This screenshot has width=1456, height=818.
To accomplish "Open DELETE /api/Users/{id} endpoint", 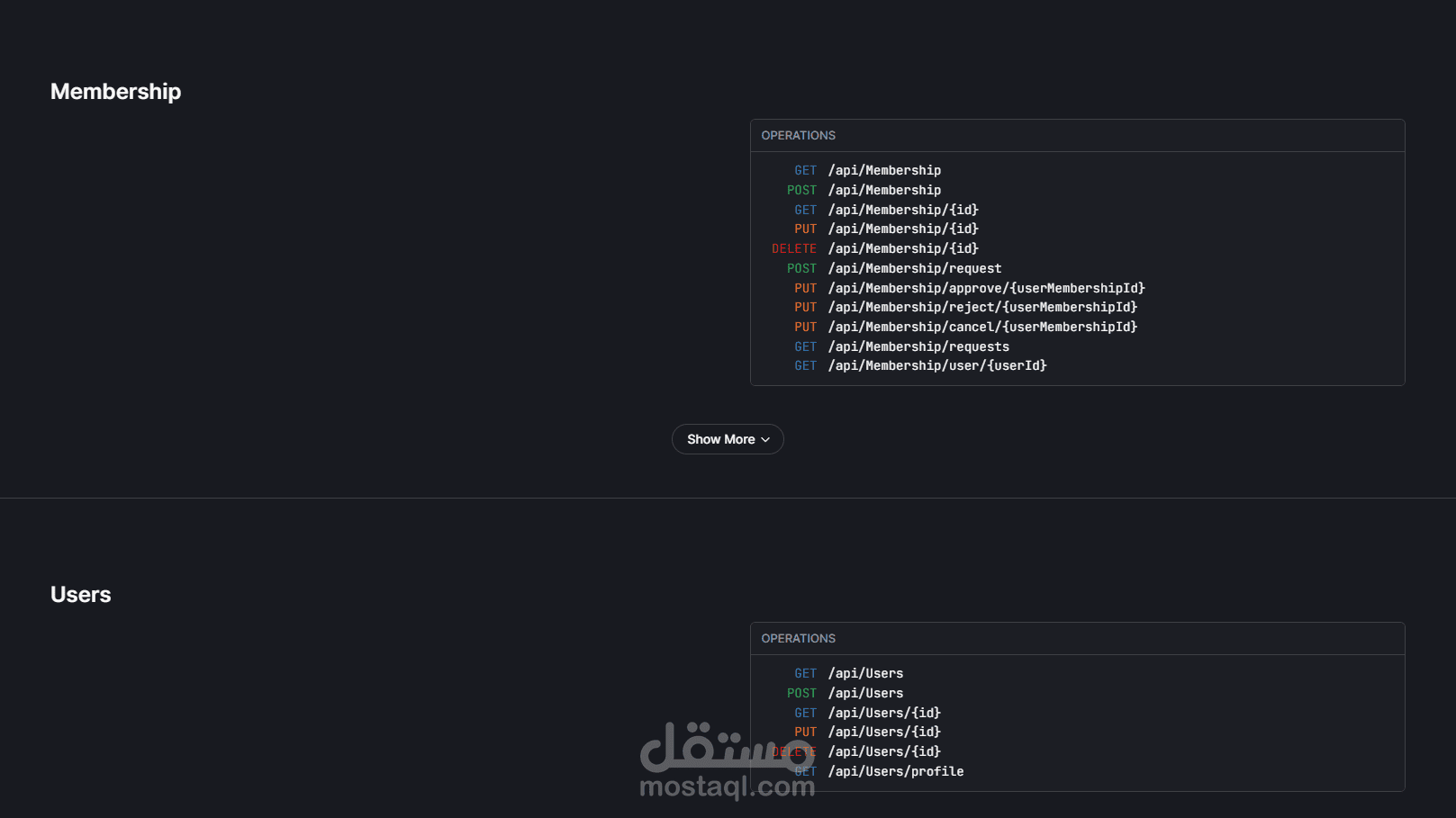I will click(x=856, y=751).
